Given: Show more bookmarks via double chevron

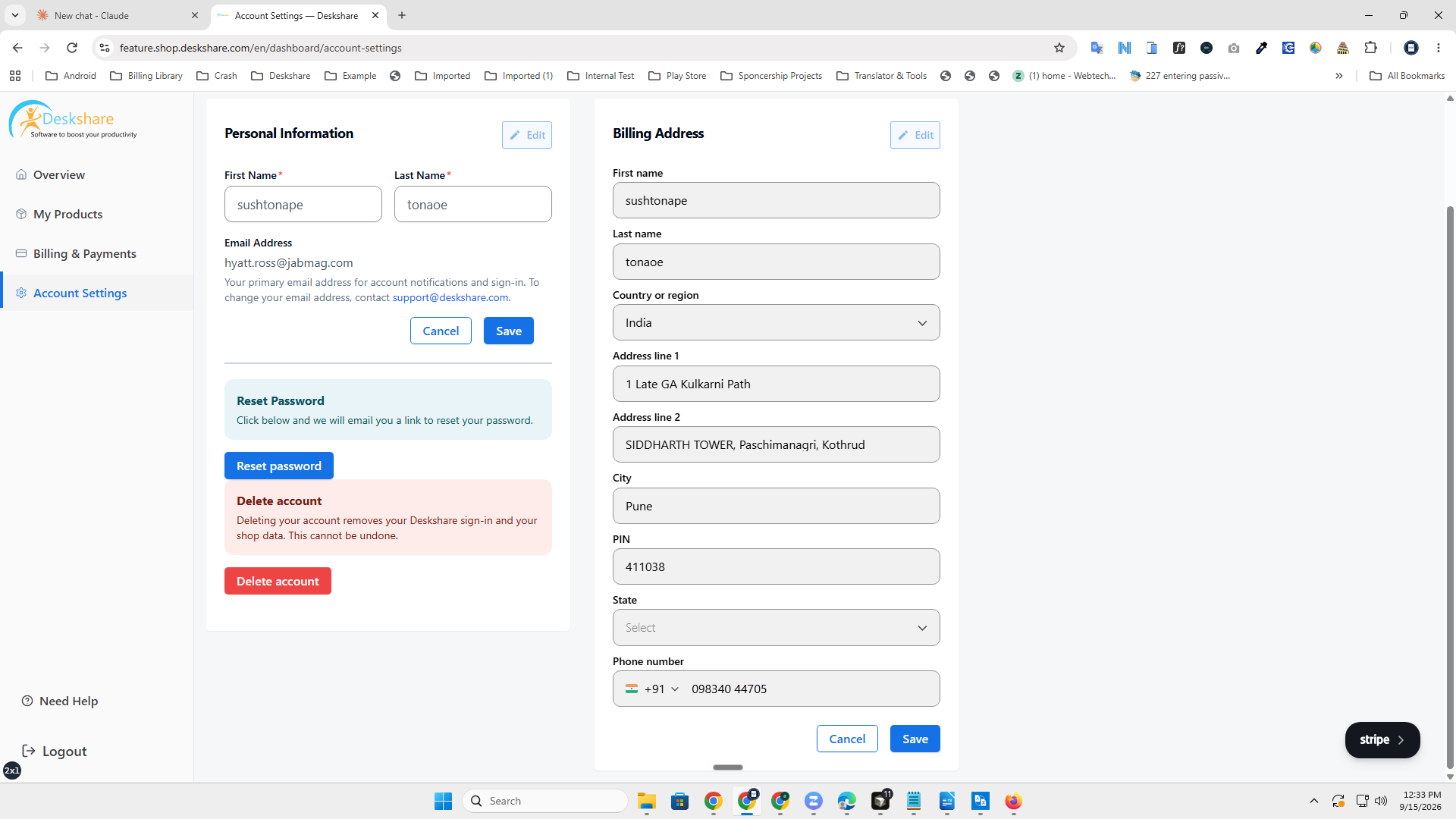Looking at the screenshot, I should [x=1339, y=76].
